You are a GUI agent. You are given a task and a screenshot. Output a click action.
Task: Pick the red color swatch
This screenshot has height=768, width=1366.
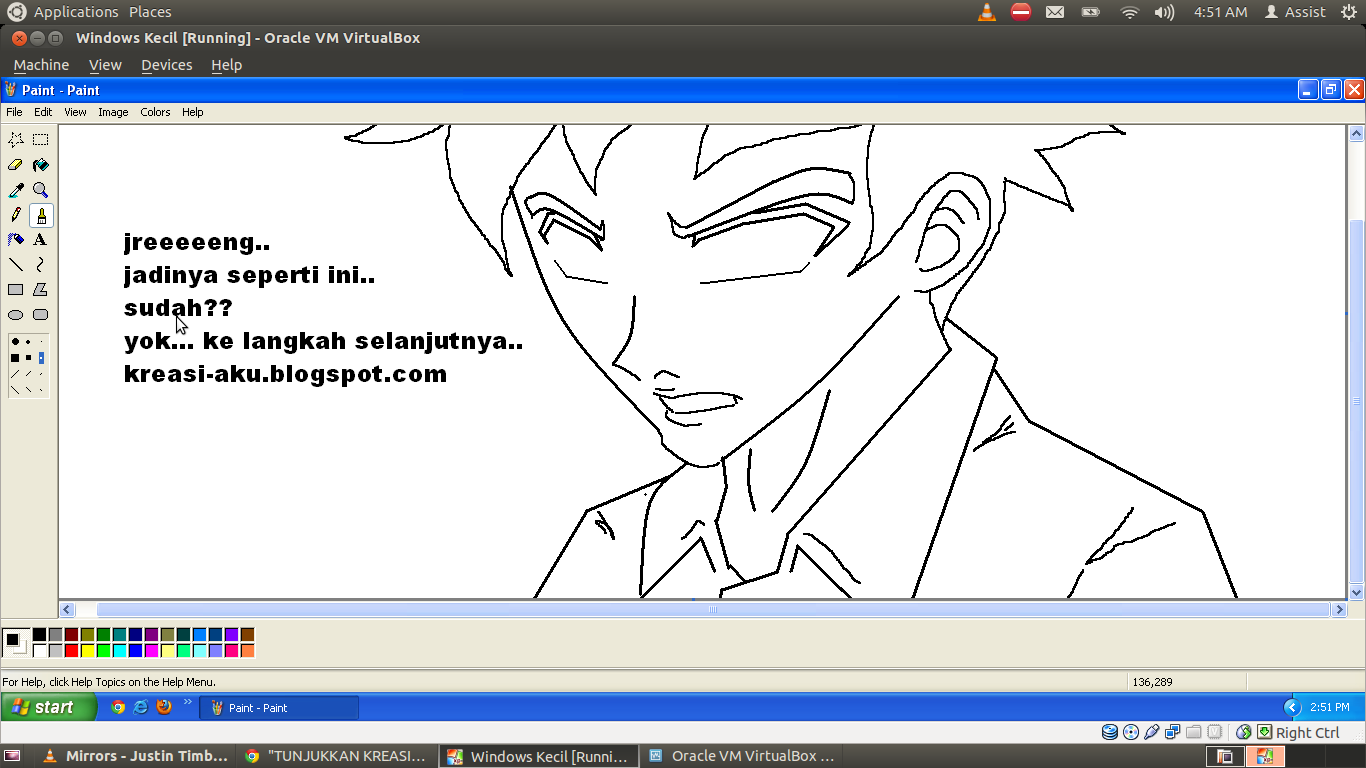pyautogui.click(x=71, y=651)
